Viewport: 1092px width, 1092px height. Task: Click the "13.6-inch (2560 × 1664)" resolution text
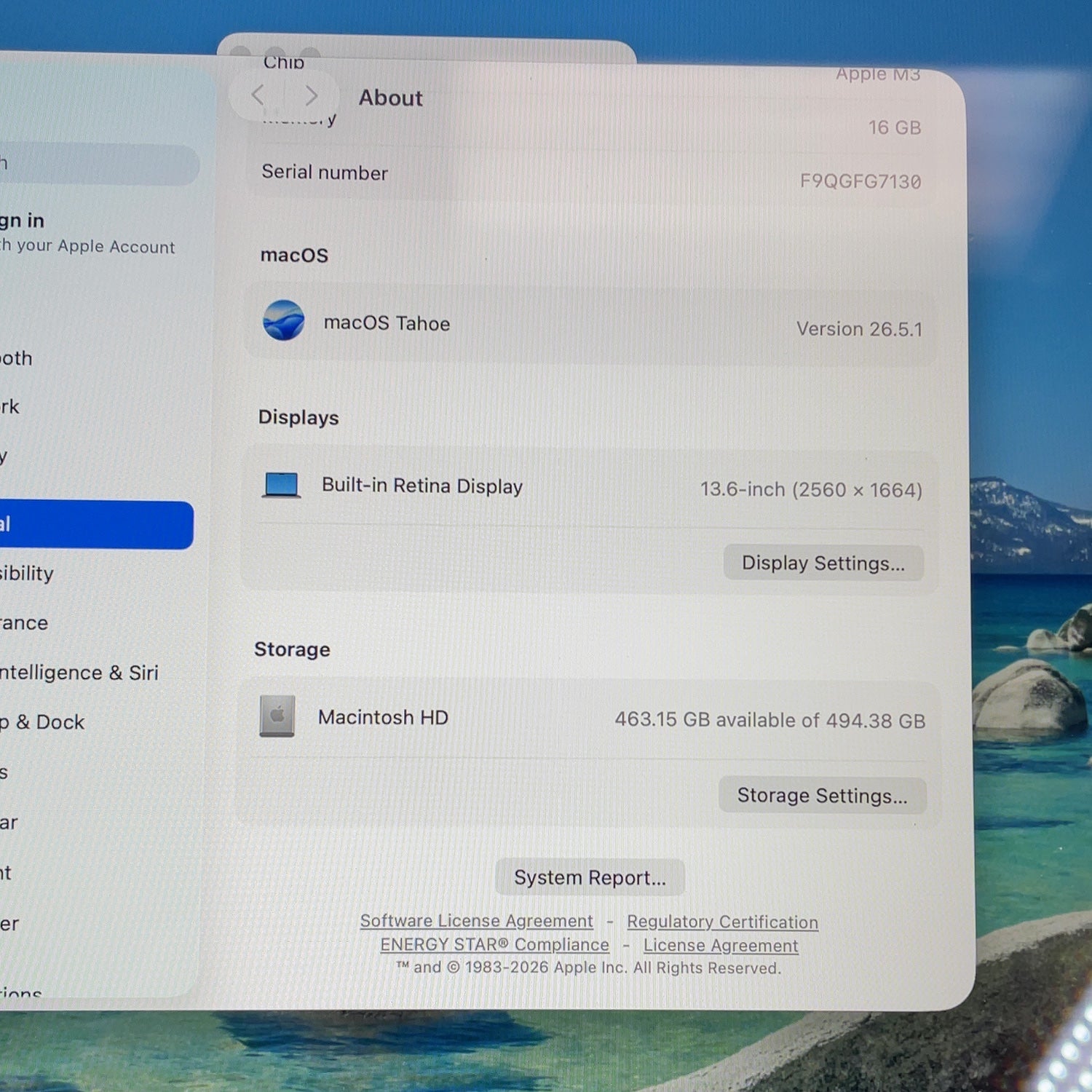[x=811, y=489]
